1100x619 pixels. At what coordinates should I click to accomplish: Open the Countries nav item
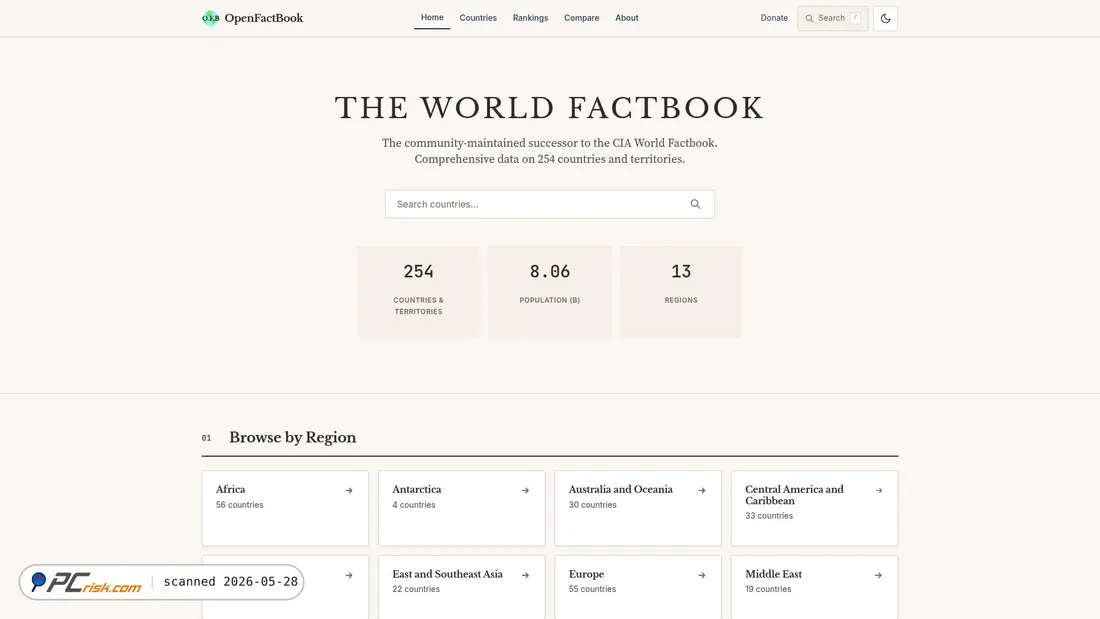pyautogui.click(x=478, y=18)
